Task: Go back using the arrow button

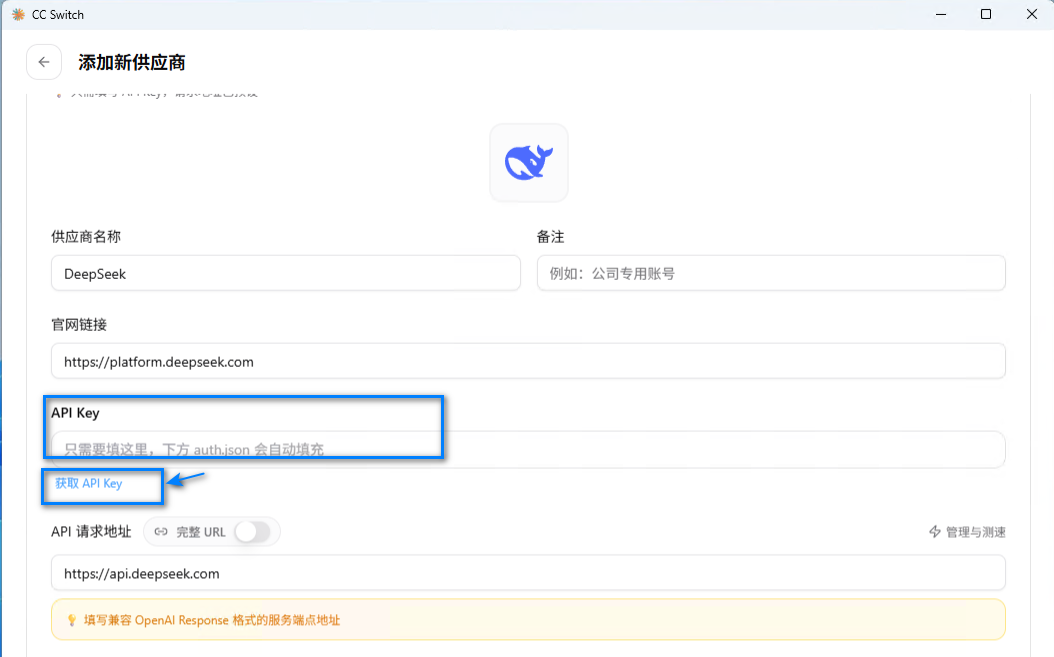Action: pyautogui.click(x=44, y=62)
